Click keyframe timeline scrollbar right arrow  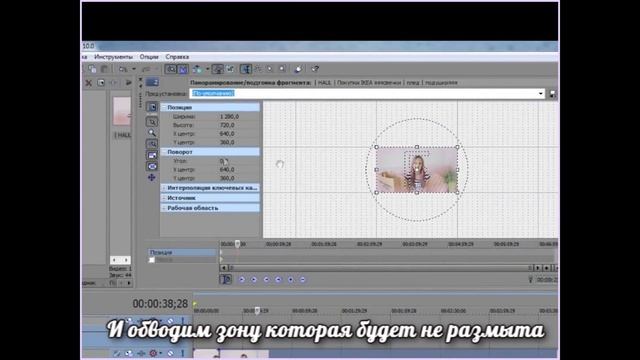(x=538, y=268)
